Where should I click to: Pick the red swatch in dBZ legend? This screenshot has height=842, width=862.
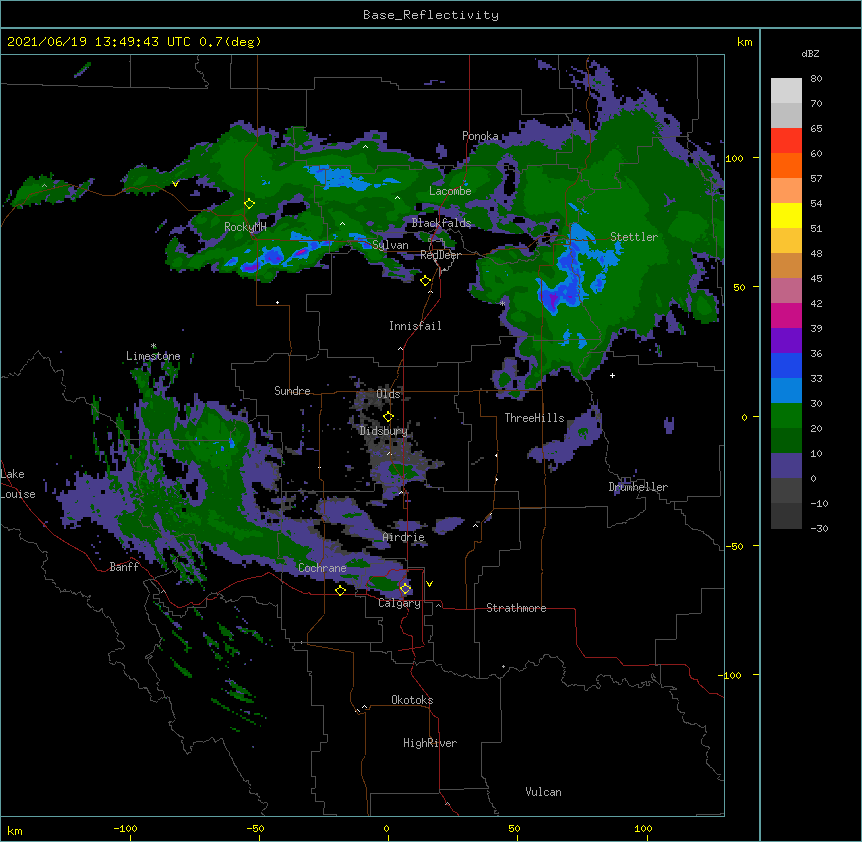(786, 140)
